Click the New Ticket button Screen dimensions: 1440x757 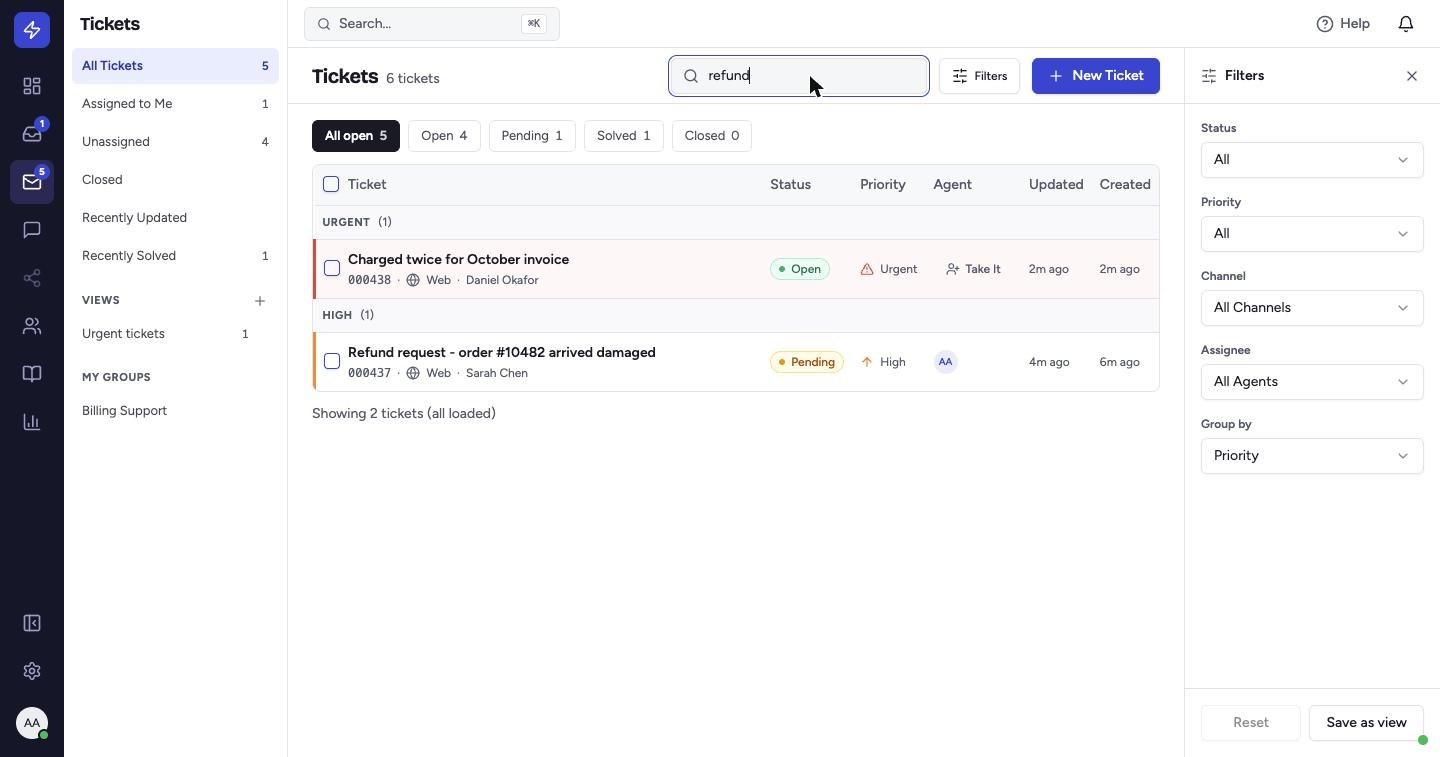(x=1096, y=76)
